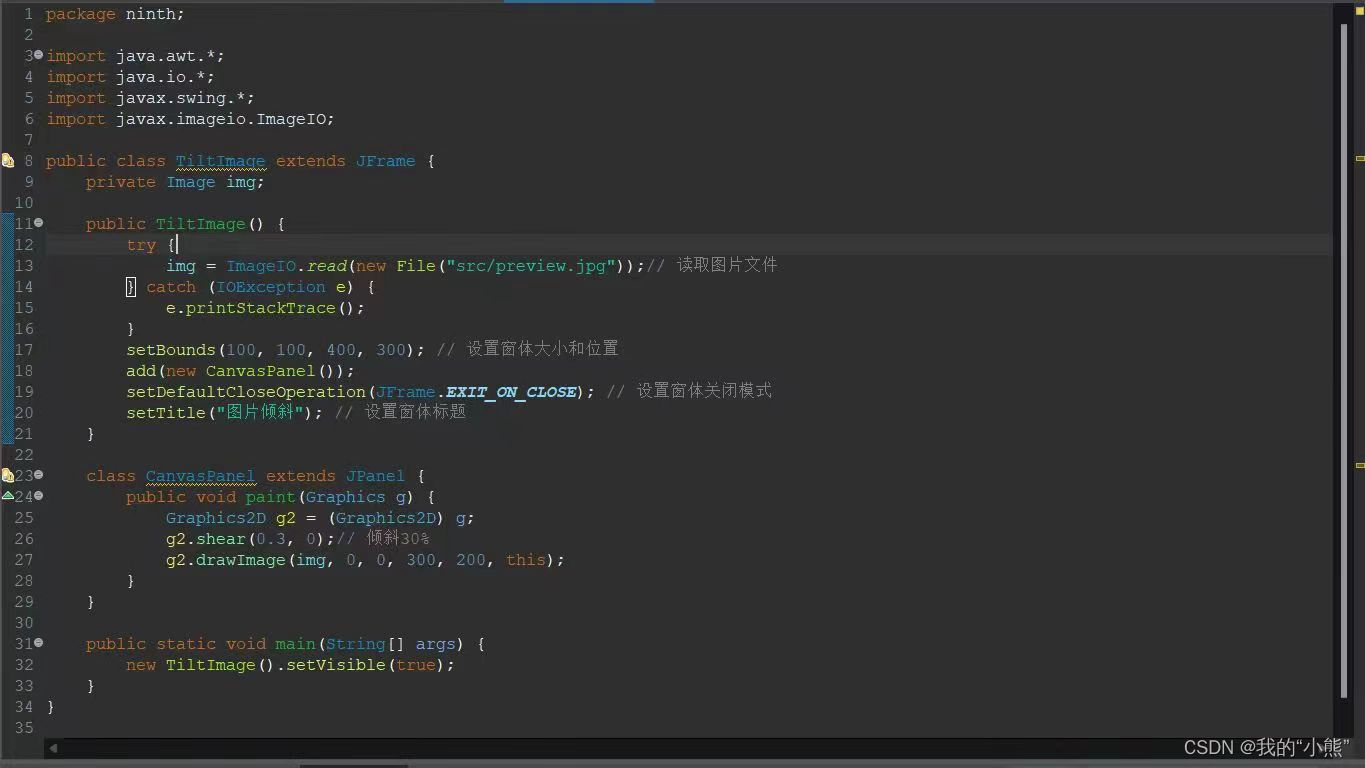This screenshot has height=768, width=1365.
Task: Click 'this' keyword on line 27
Action: 525,560
